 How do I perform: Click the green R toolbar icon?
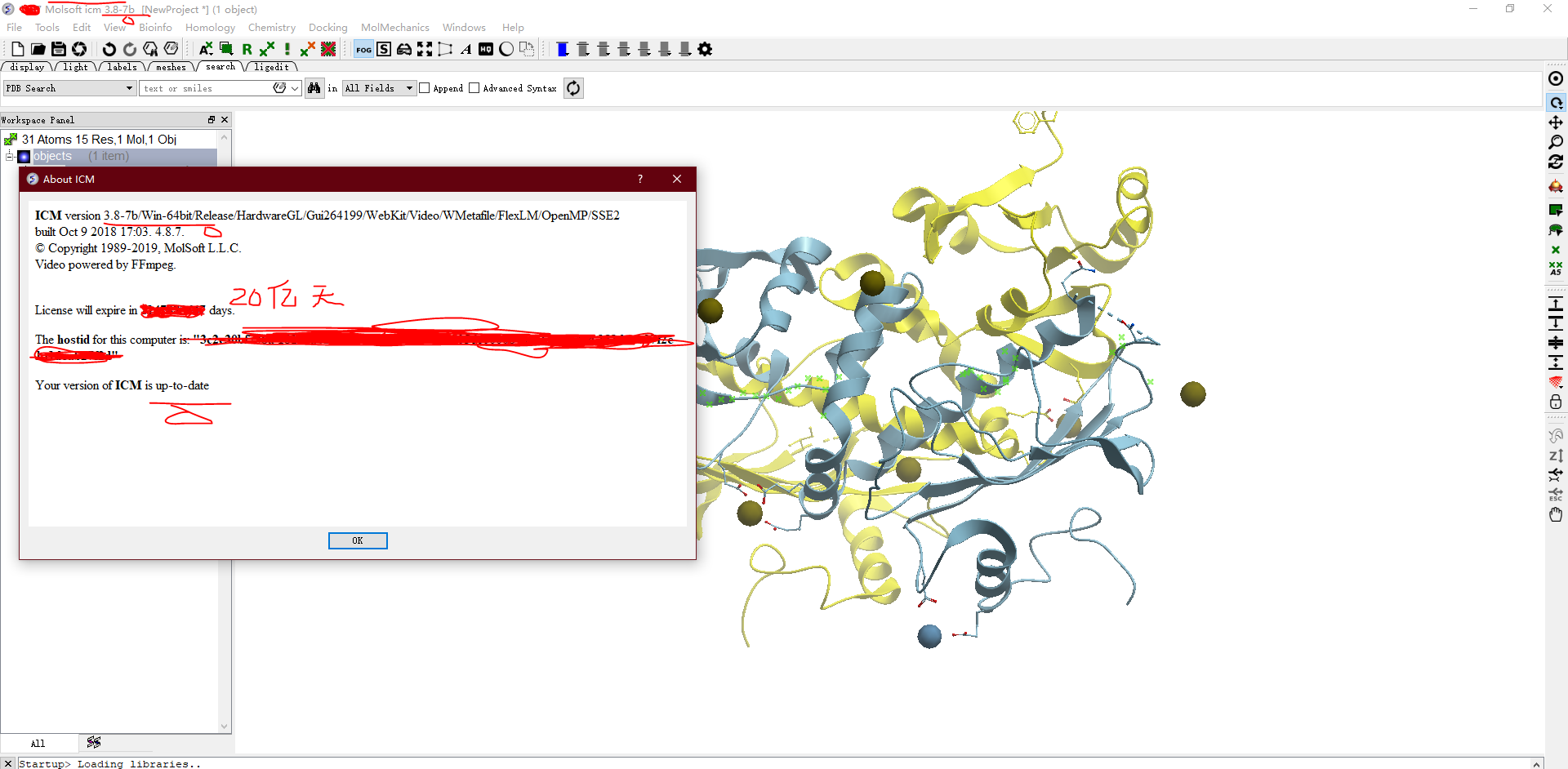point(247,49)
